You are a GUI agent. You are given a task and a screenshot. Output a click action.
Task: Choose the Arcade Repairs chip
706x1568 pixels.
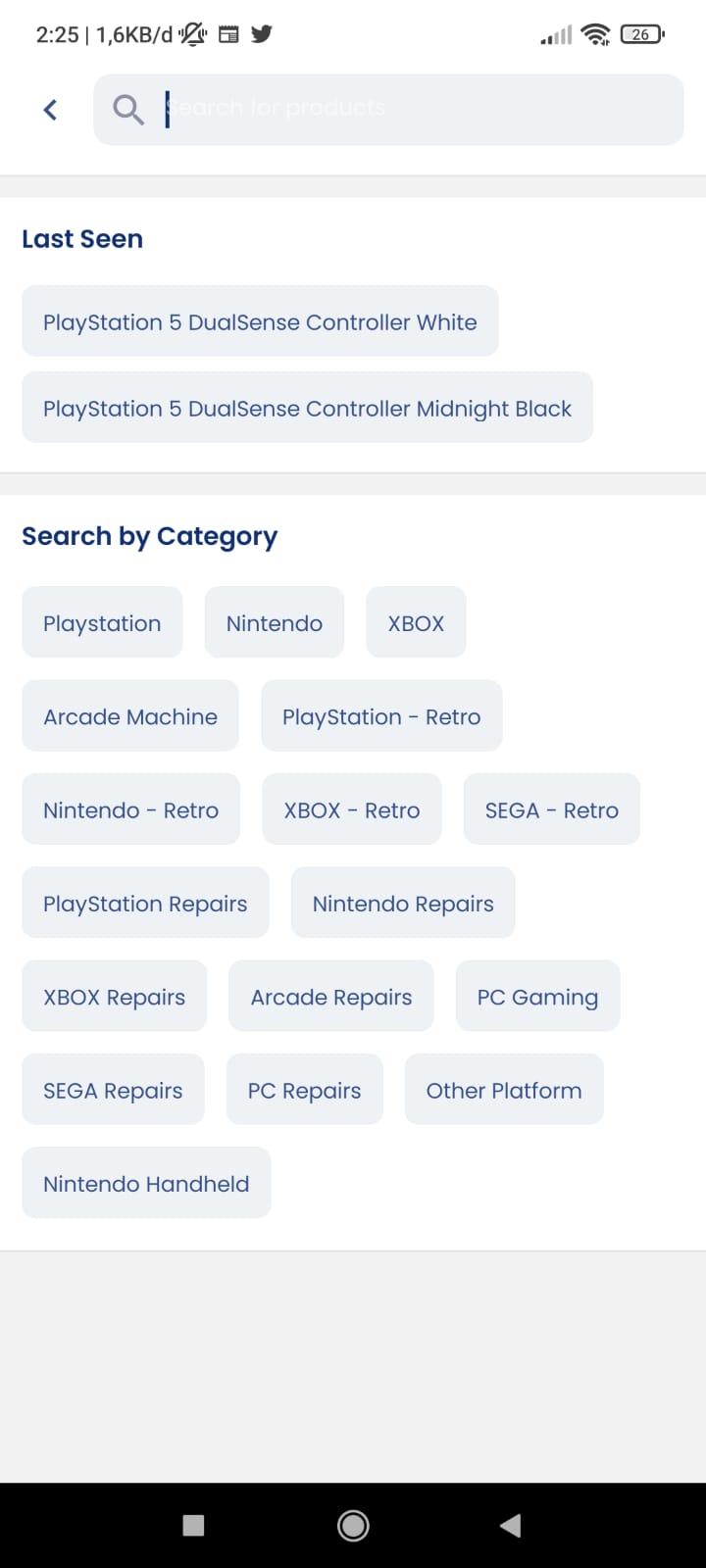tap(331, 997)
